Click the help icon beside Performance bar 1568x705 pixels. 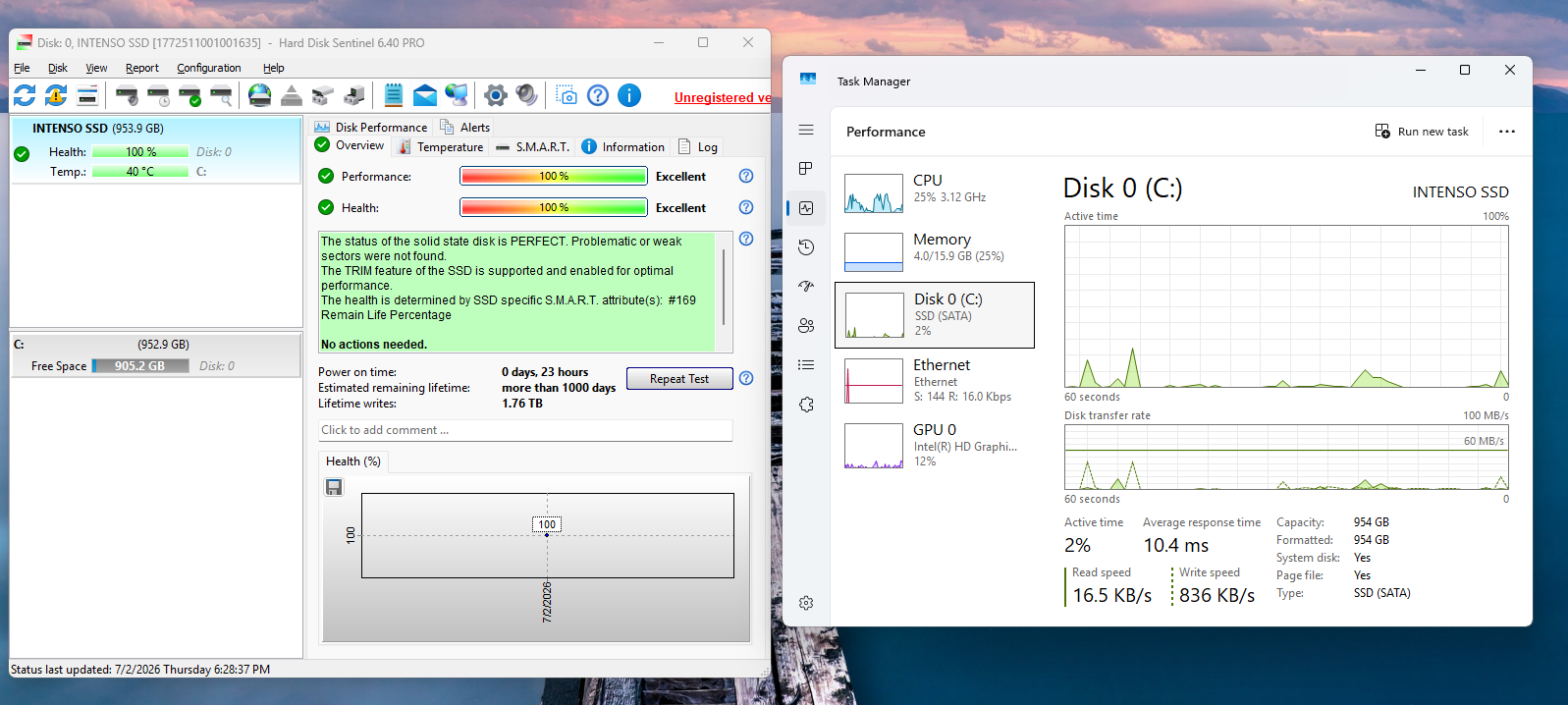click(x=746, y=176)
